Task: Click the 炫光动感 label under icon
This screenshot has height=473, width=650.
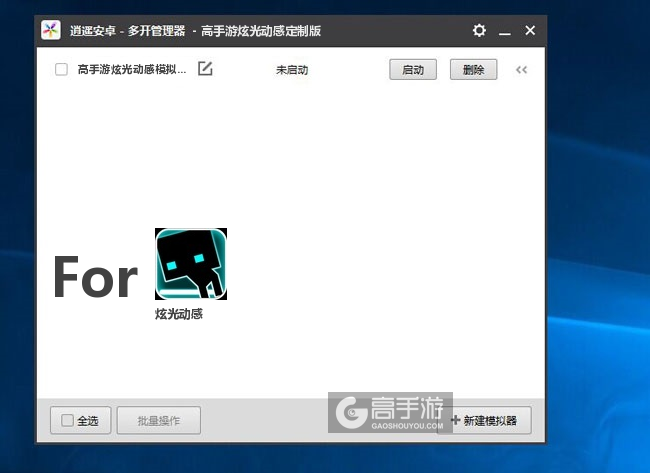Action: 179,314
